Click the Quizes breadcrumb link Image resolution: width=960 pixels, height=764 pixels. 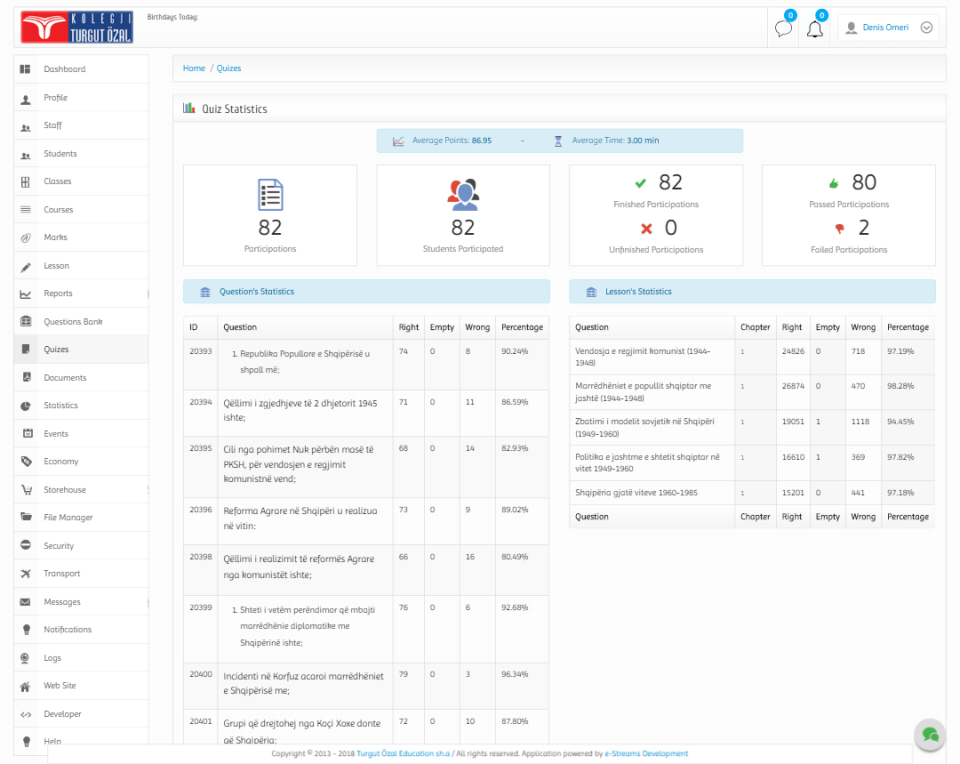229,68
